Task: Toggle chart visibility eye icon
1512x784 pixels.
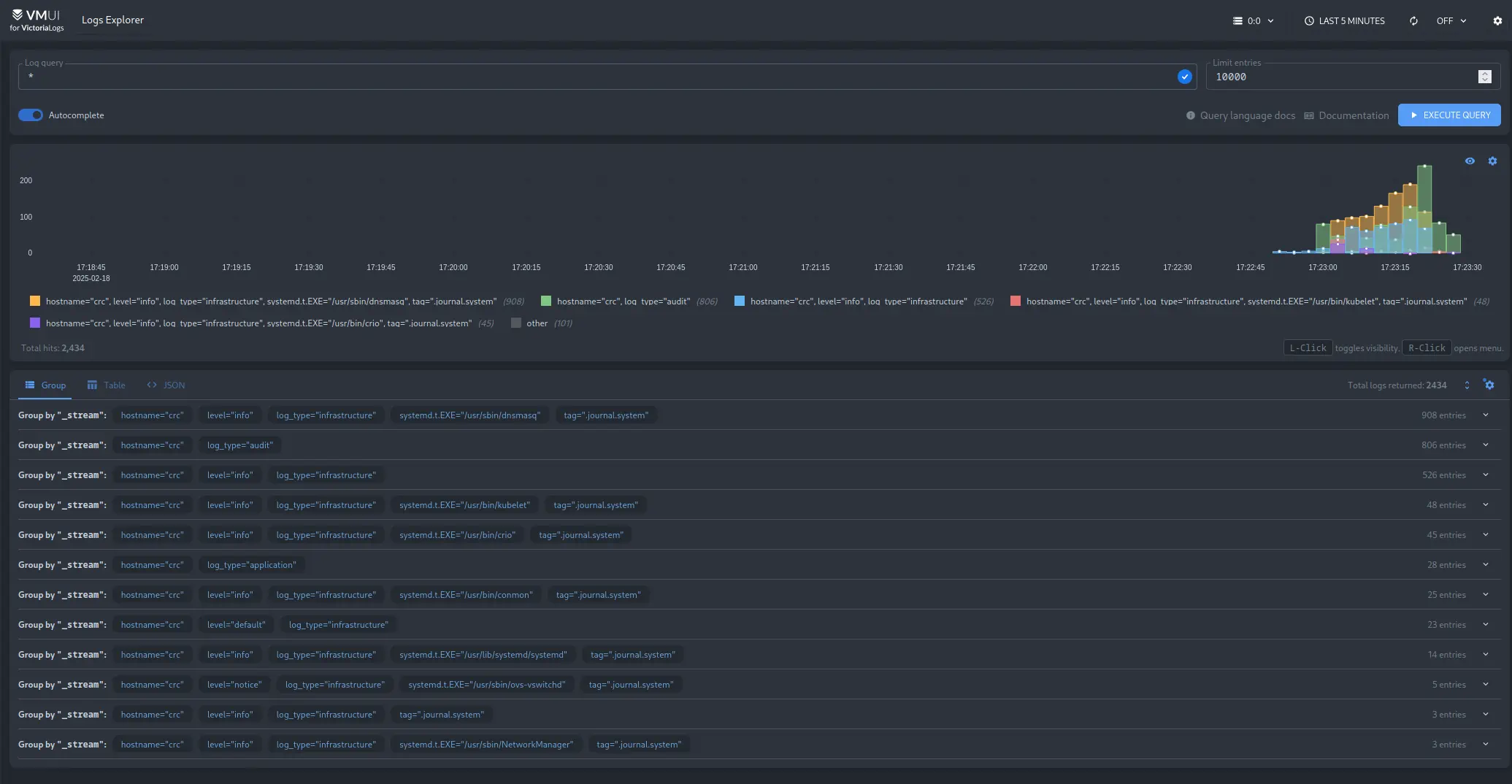Action: coord(1470,161)
